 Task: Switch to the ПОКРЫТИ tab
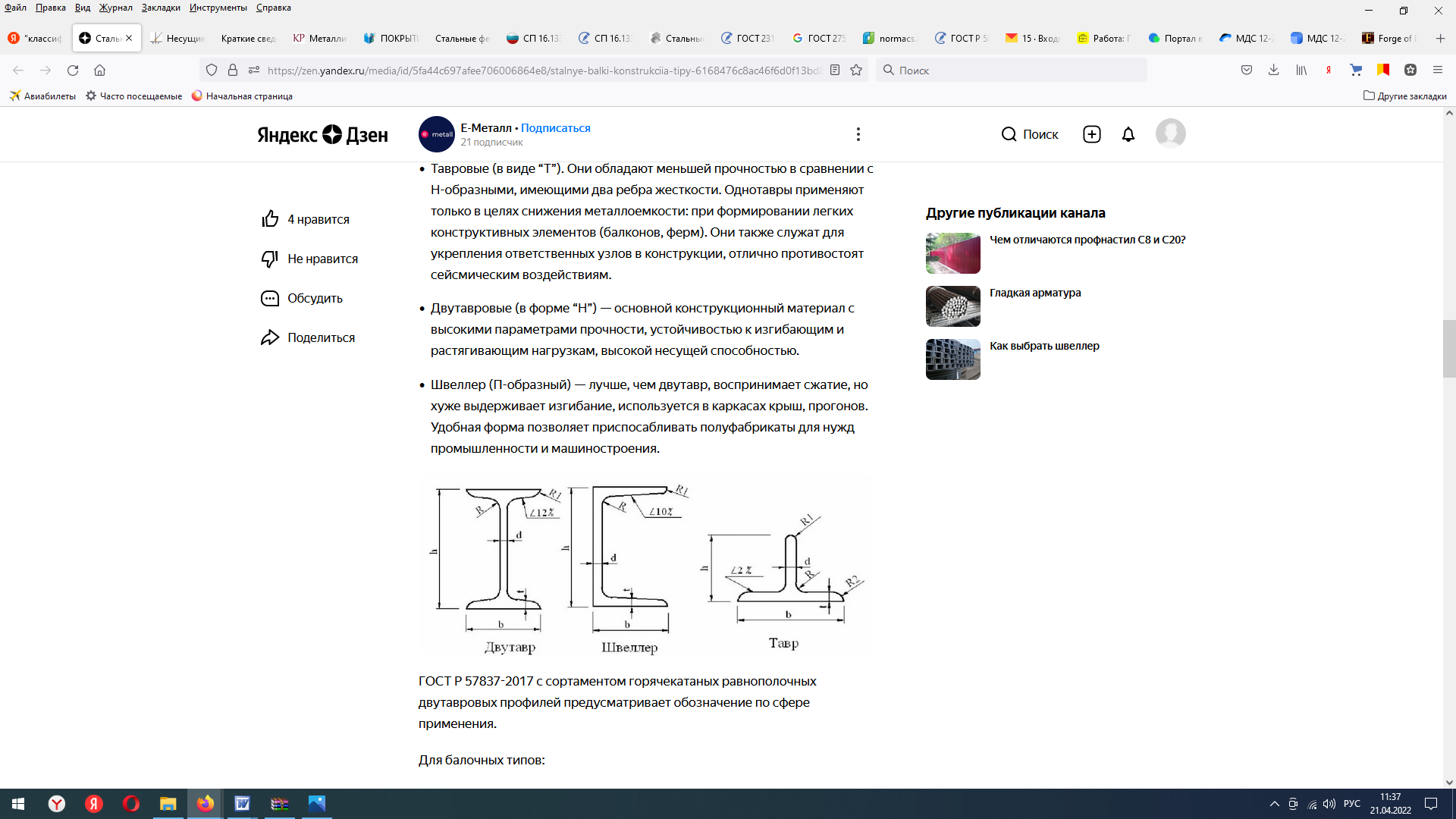(391, 38)
